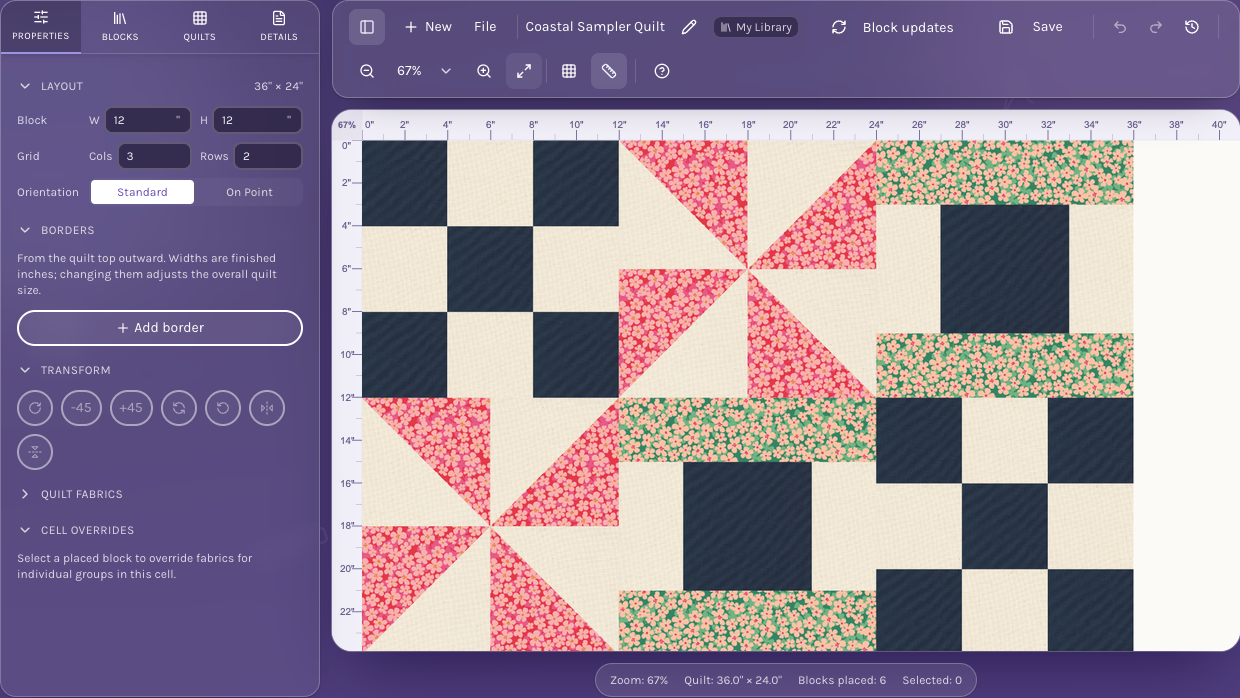Click "Selected: 0" status entry

click(x=932, y=680)
